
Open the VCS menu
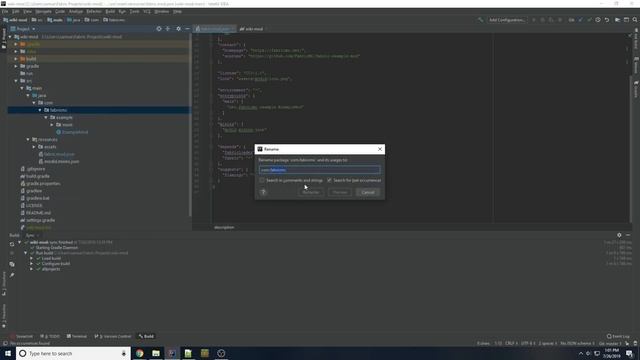pos(147,11)
